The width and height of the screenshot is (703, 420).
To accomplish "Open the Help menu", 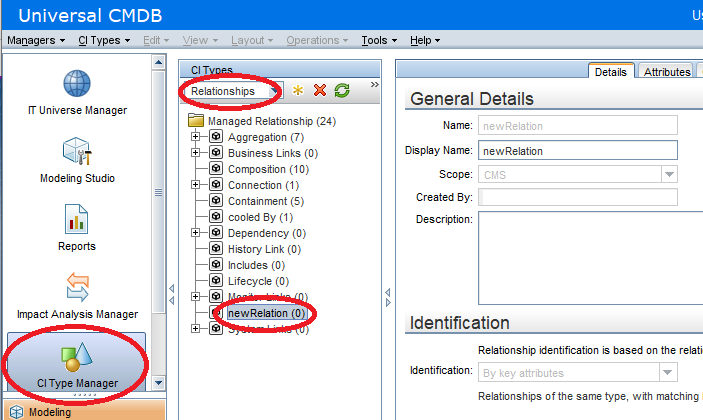I will (425, 40).
